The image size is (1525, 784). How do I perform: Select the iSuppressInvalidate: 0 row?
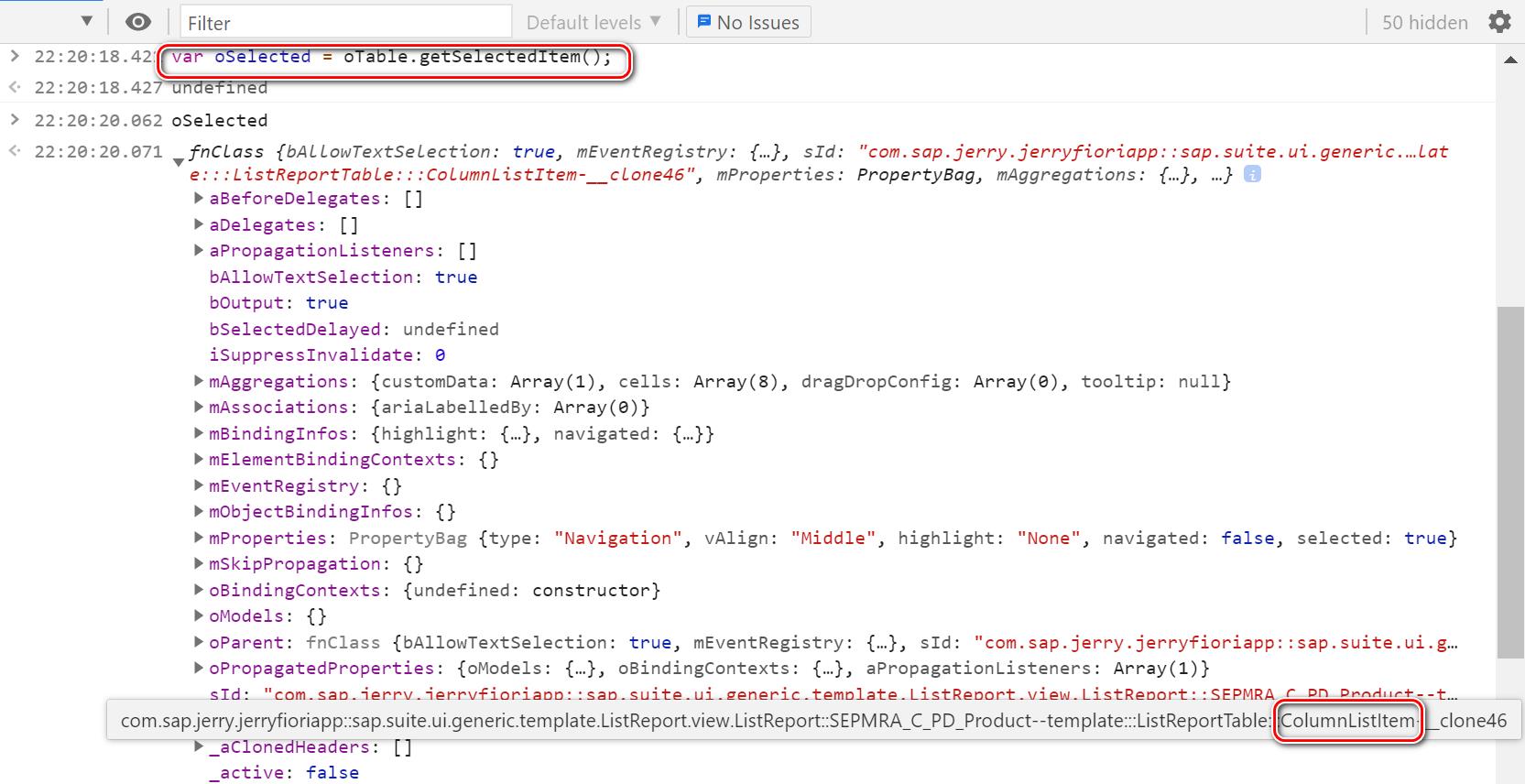tap(327, 354)
